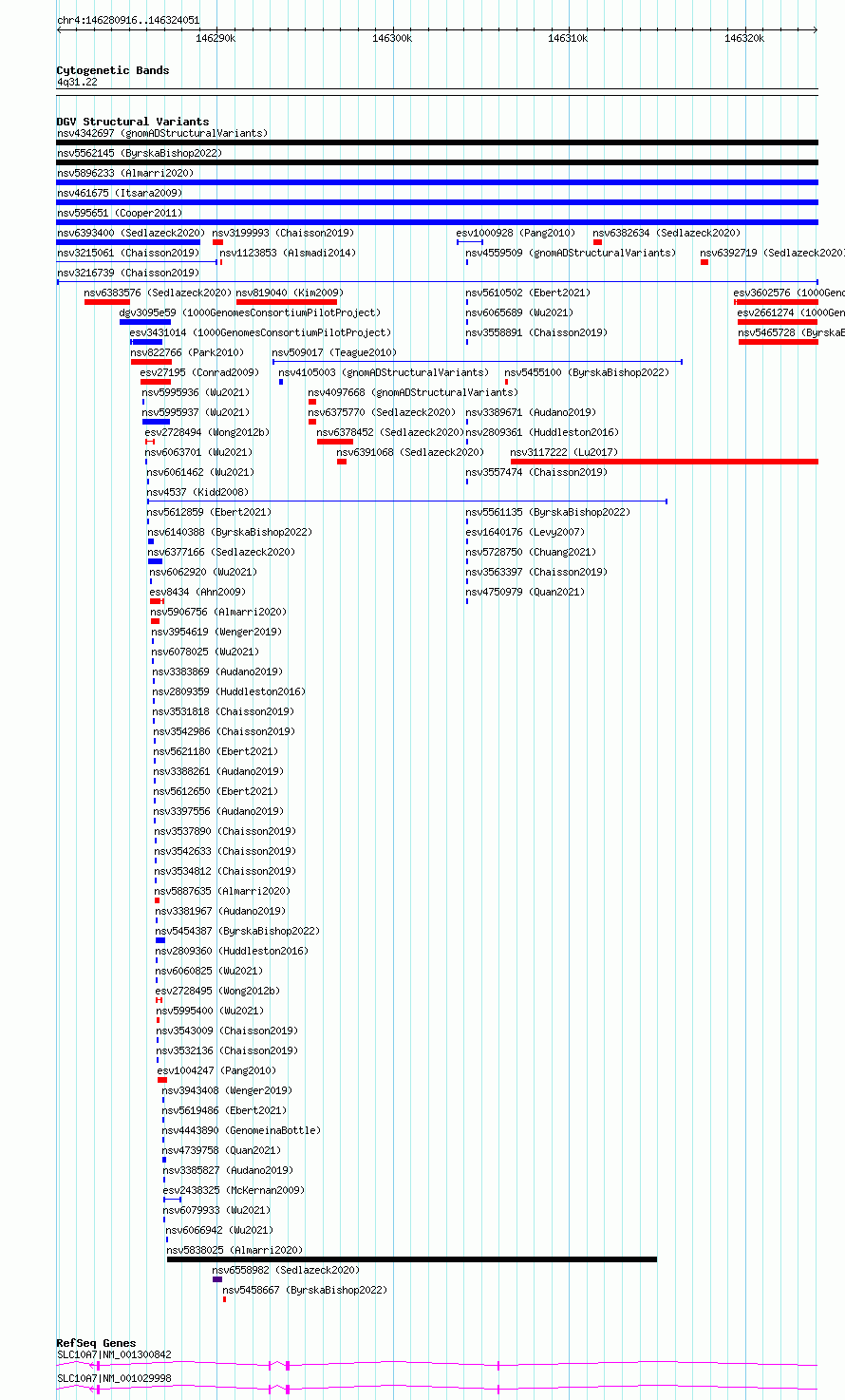Open variant nsv5561135 (ByrskaBishop2022)

pyautogui.click(x=548, y=512)
